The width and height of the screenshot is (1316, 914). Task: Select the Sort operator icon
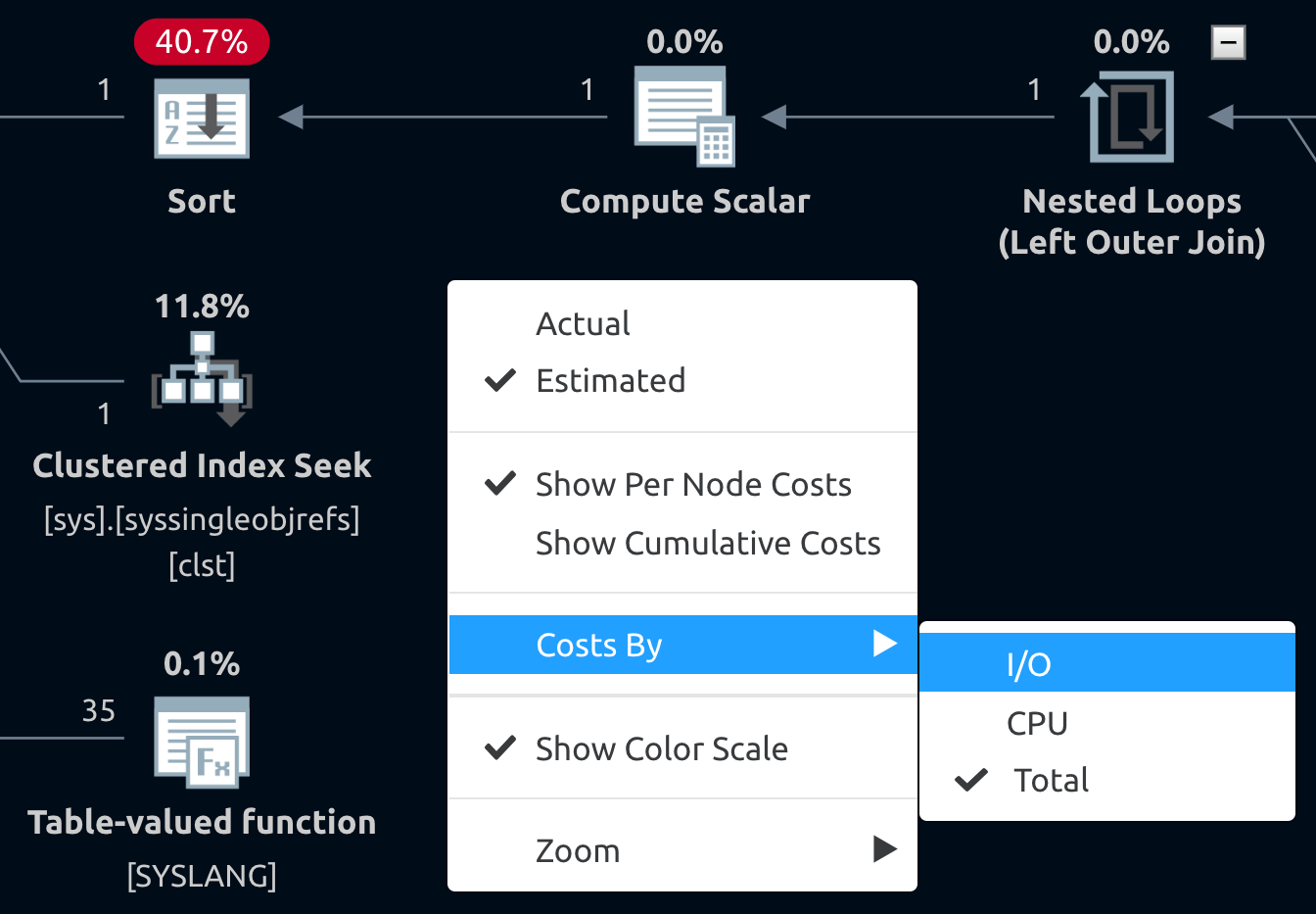[201, 118]
